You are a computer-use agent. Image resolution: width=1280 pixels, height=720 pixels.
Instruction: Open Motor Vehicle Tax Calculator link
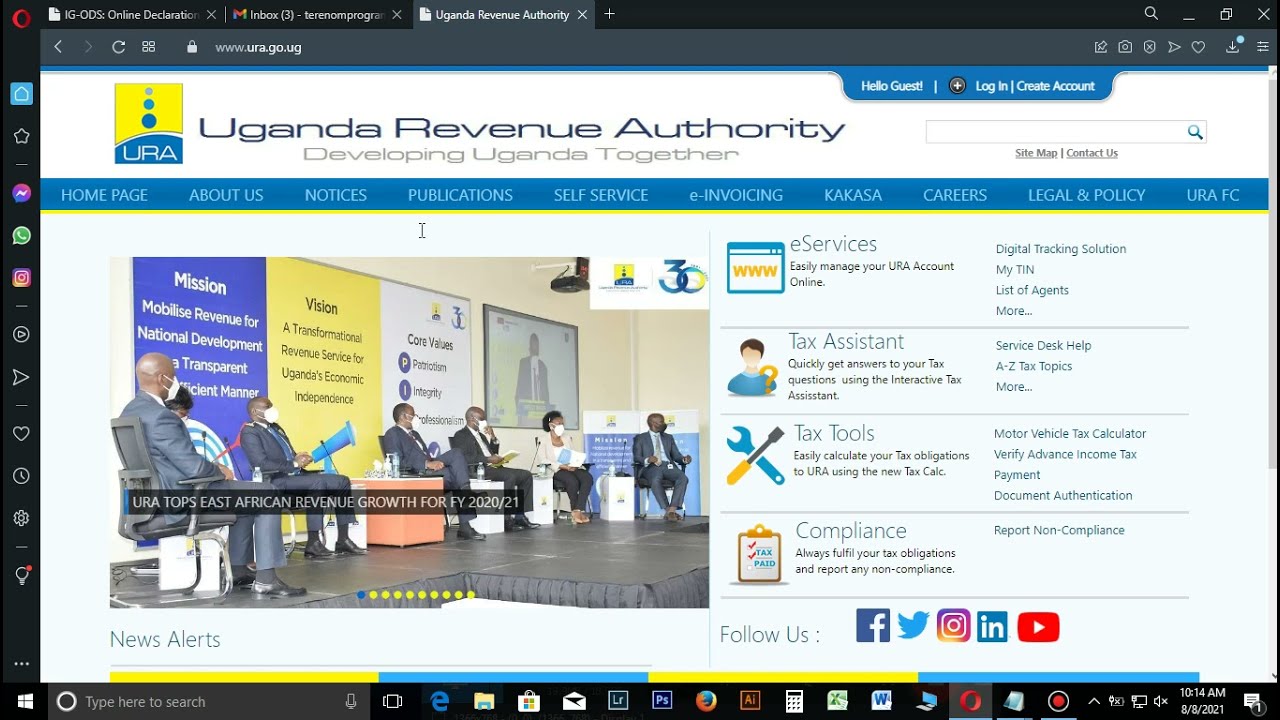coord(1070,434)
